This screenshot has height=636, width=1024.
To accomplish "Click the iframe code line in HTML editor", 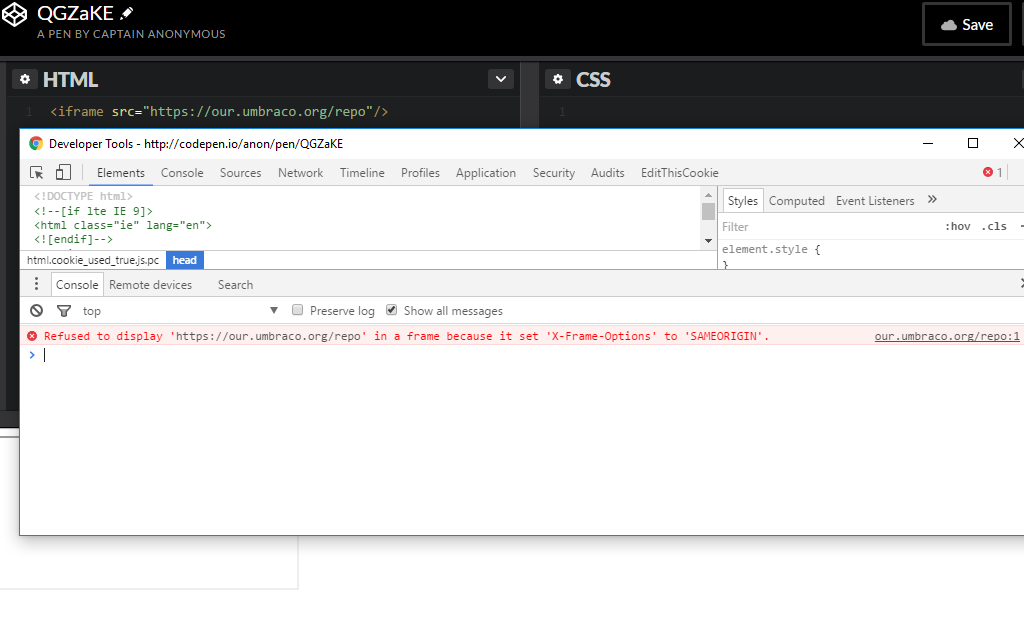I will [x=219, y=112].
